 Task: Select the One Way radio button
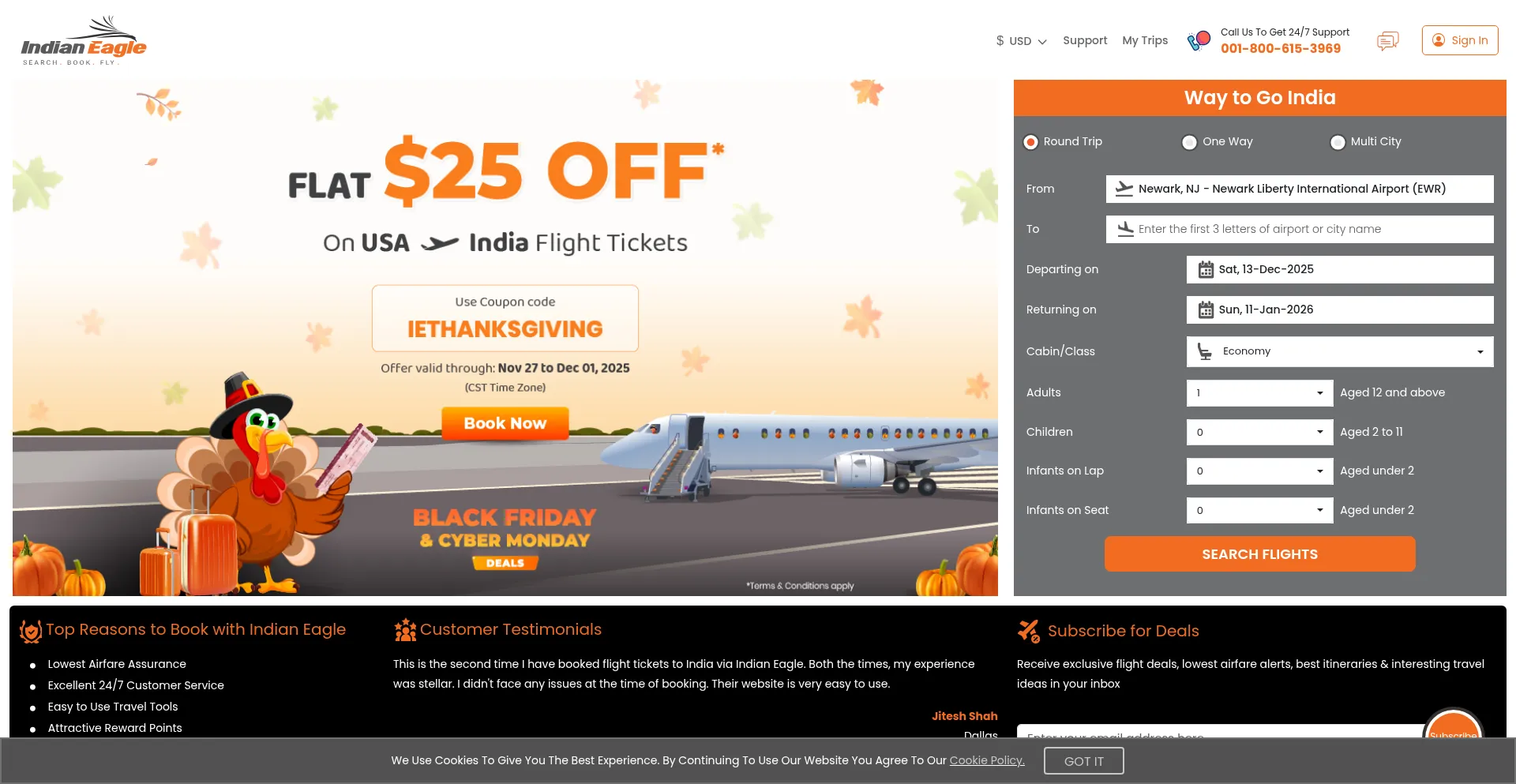click(x=1189, y=142)
